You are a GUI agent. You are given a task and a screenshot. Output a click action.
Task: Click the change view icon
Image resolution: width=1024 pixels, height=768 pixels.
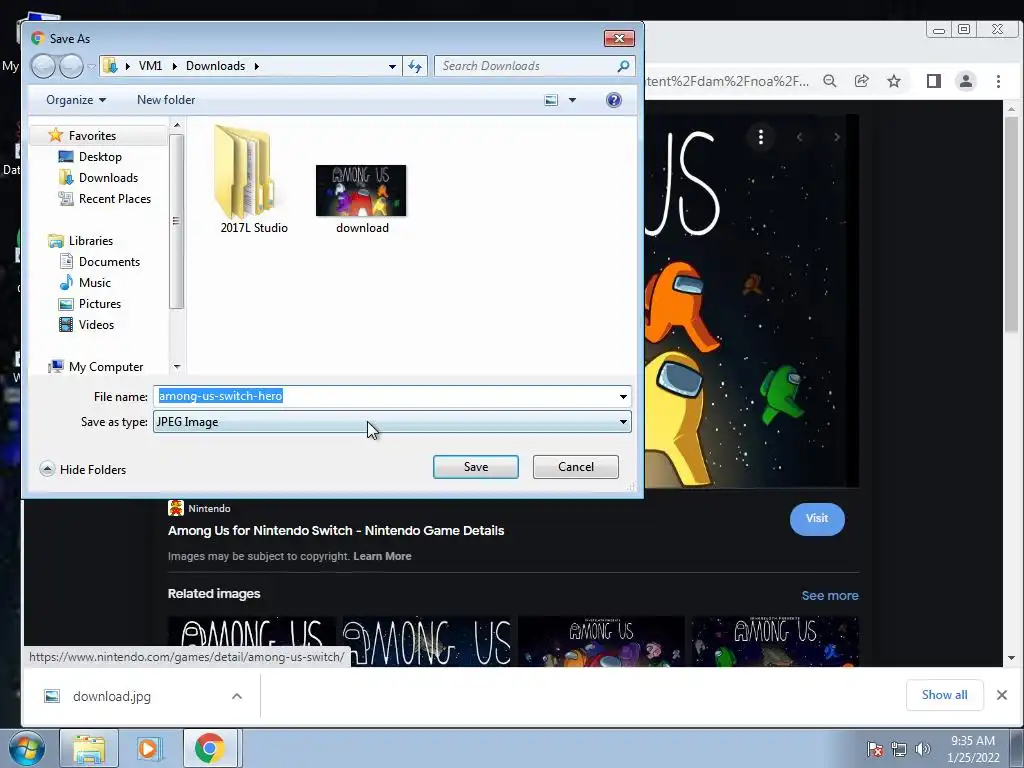point(551,100)
